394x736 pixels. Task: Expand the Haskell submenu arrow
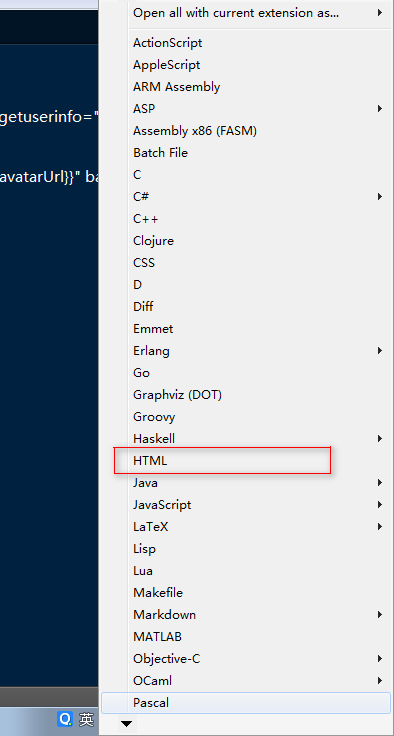point(380,439)
